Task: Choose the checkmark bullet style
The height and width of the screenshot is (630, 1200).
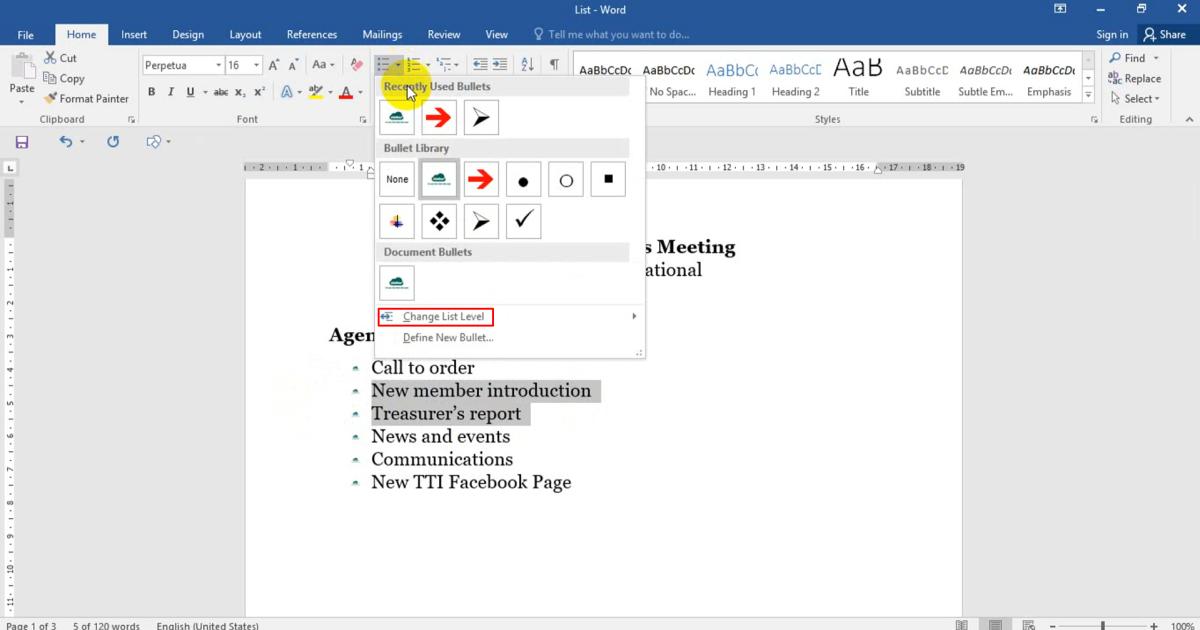Action: tap(523, 222)
